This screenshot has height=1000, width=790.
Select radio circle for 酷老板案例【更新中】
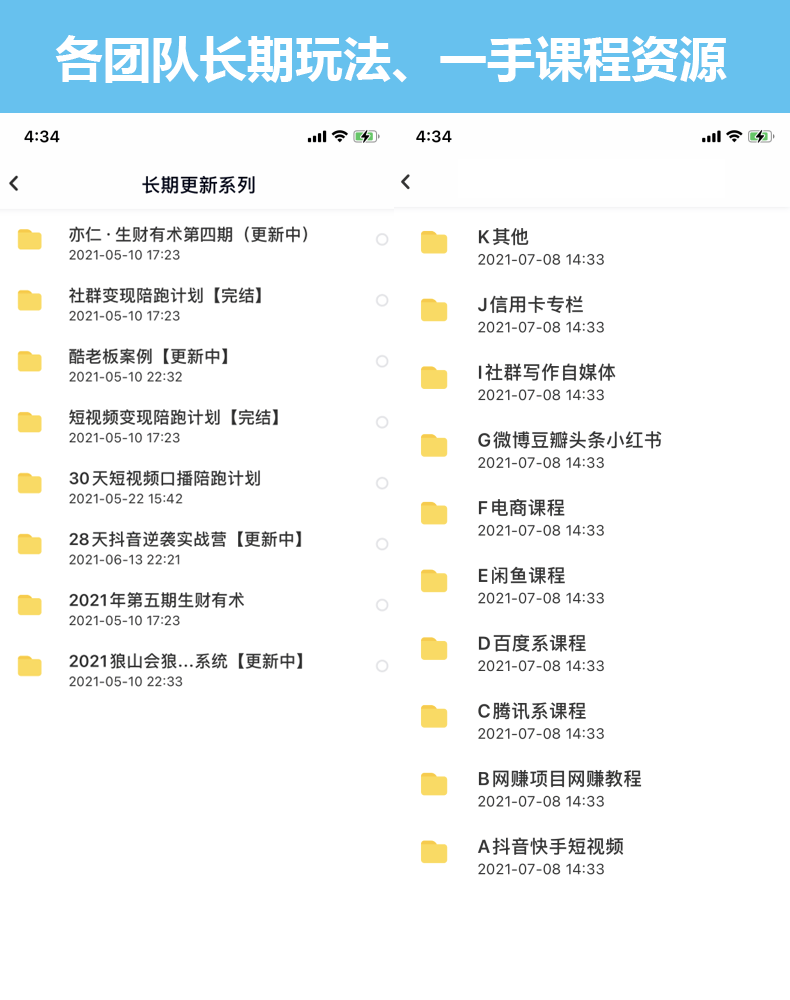coord(382,361)
